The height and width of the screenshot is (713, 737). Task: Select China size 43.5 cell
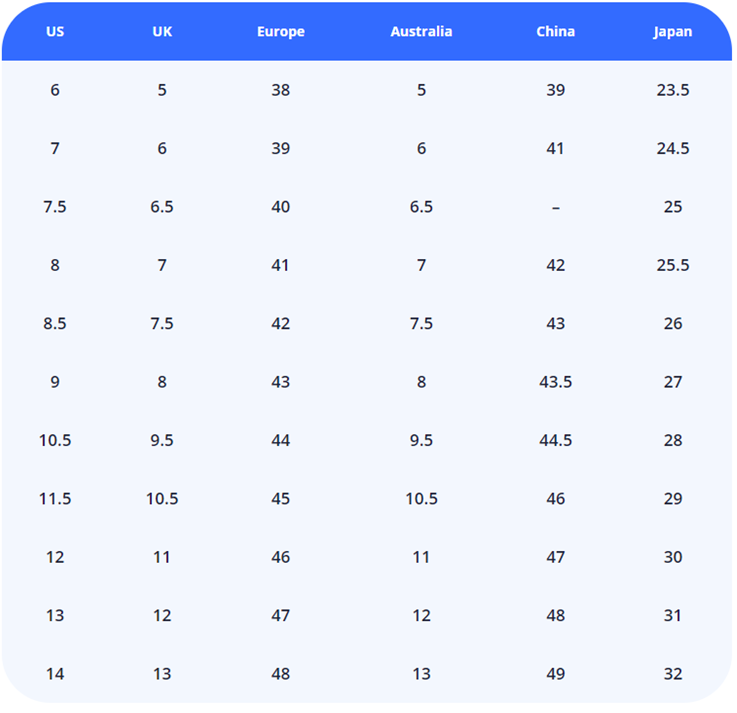555,382
